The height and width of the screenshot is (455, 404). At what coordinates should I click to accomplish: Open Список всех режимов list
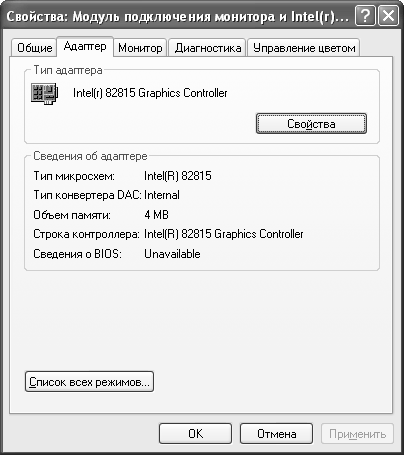click(89, 382)
